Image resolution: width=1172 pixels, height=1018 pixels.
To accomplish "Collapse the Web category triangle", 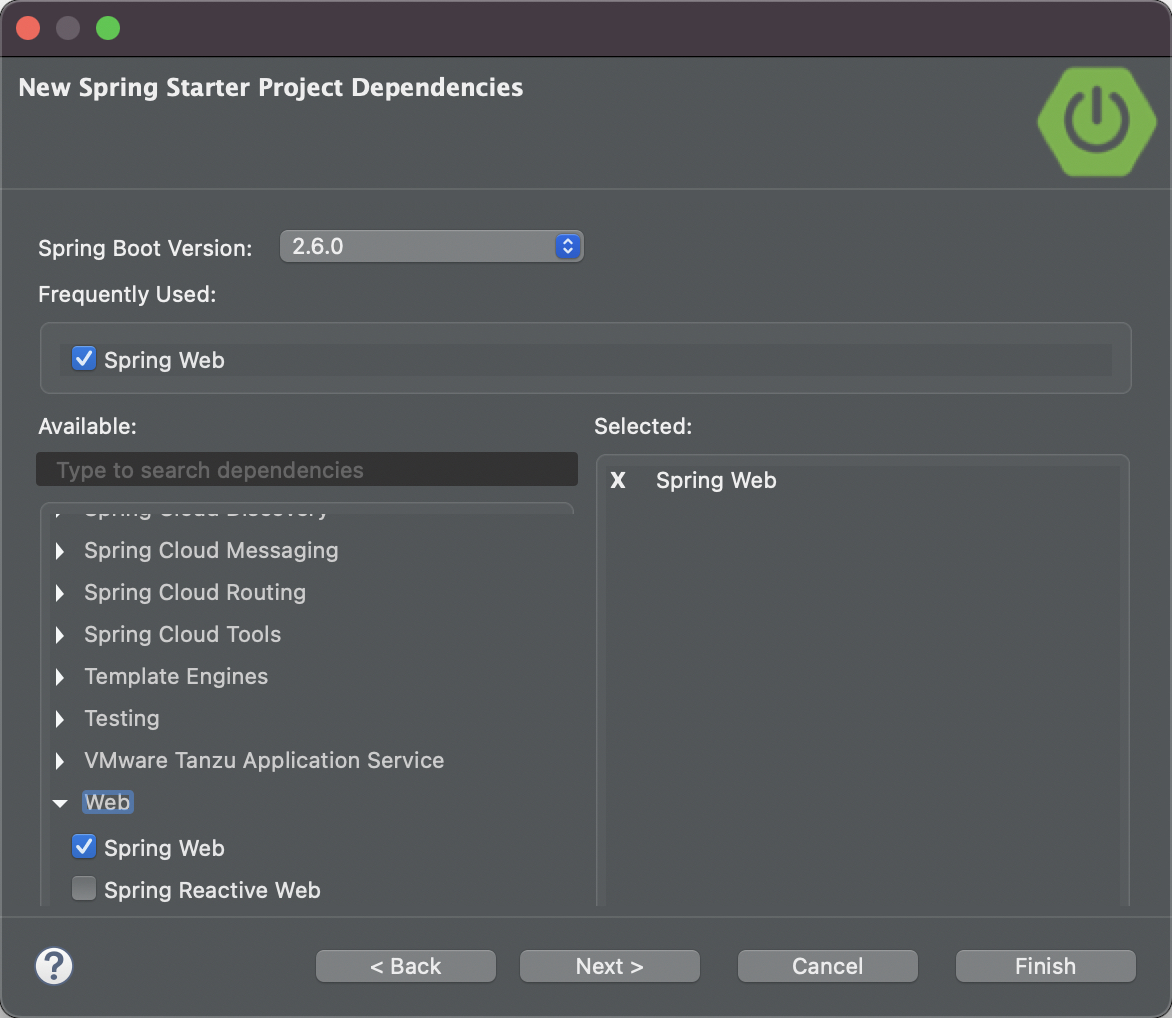I will pyautogui.click(x=60, y=803).
